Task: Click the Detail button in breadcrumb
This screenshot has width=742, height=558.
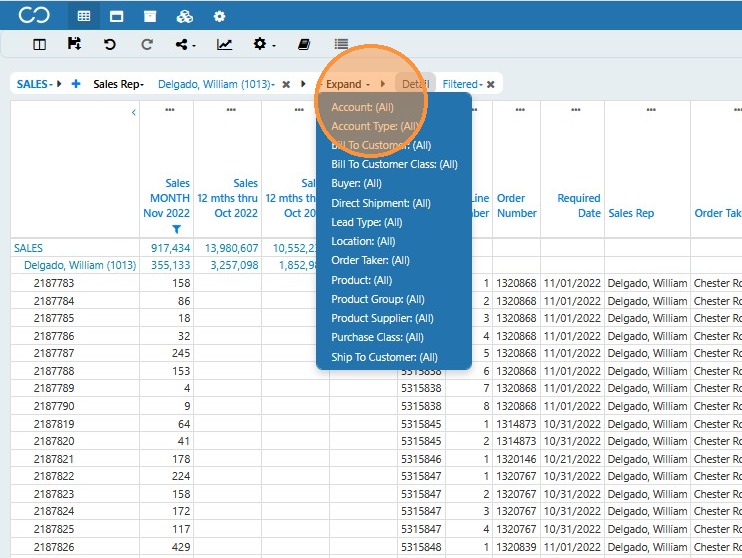Action: [415, 84]
